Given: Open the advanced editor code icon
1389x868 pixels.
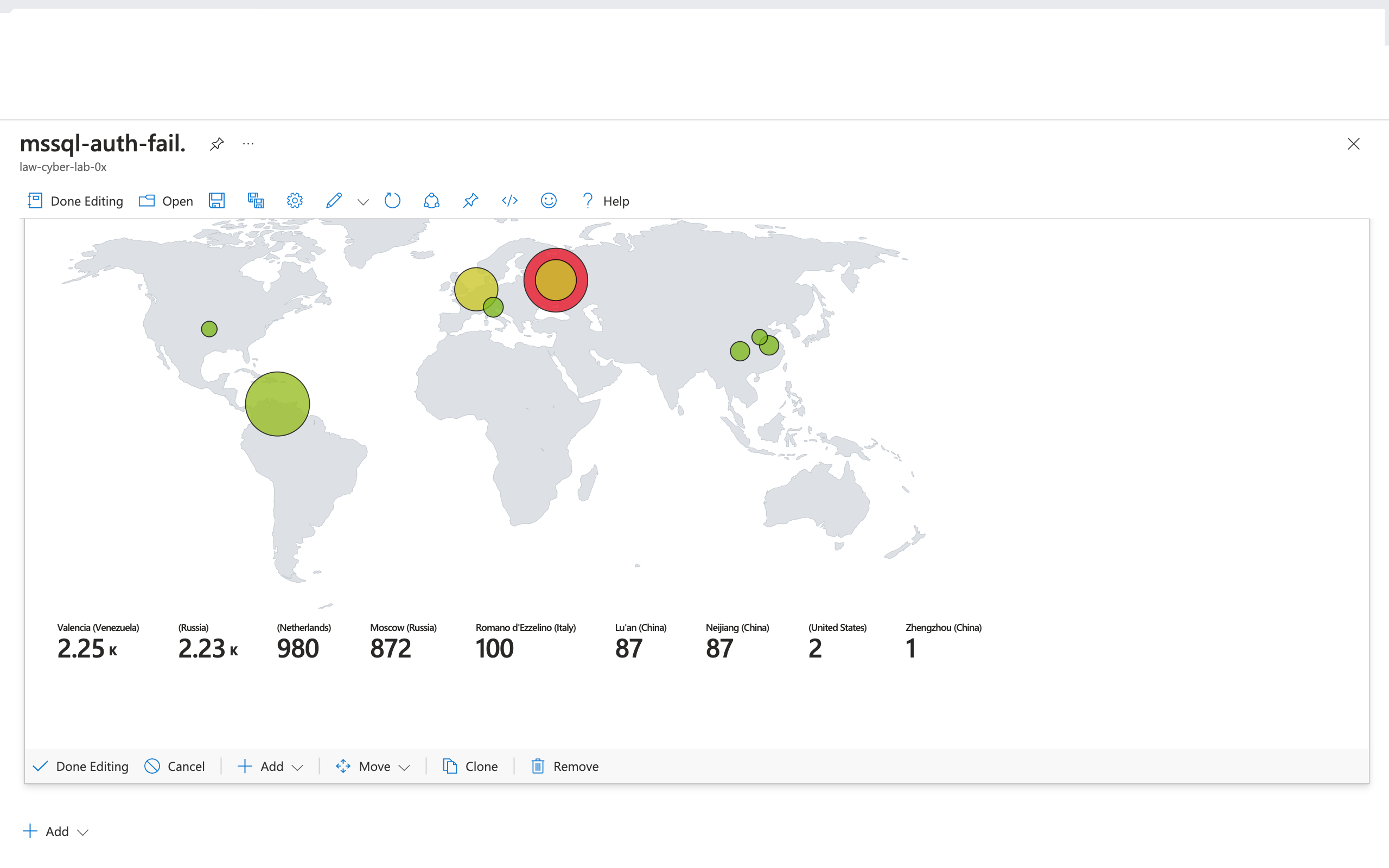Looking at the screenshot, I should (509, 200).
